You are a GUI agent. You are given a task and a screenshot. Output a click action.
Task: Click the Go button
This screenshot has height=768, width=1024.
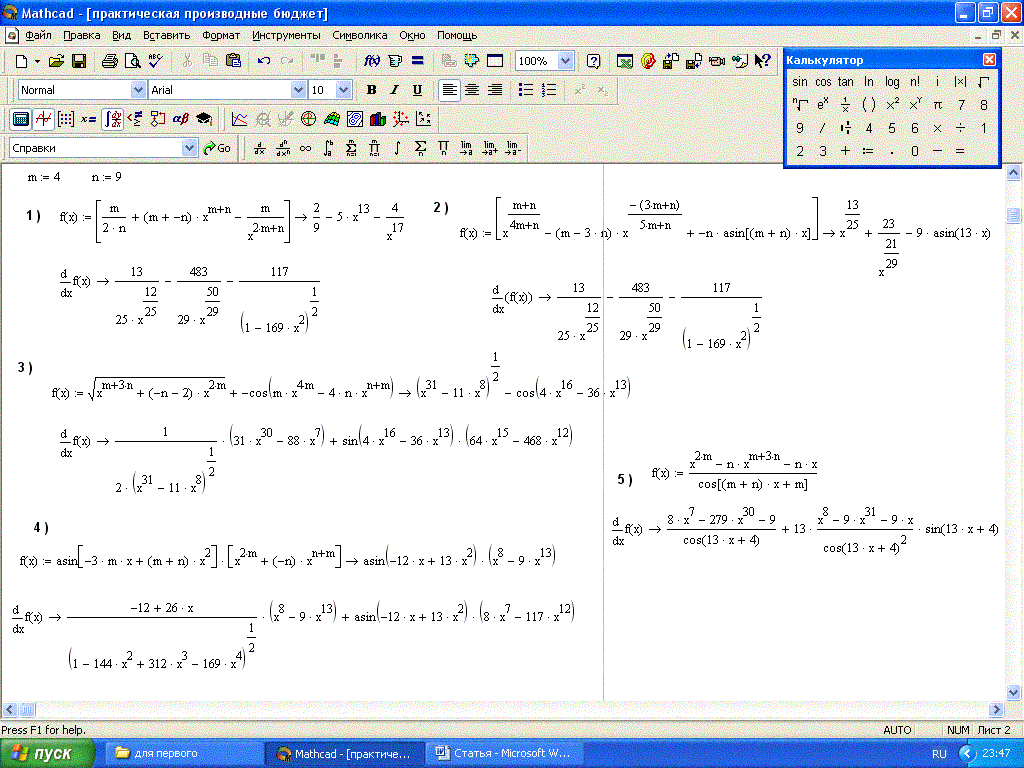217,148
